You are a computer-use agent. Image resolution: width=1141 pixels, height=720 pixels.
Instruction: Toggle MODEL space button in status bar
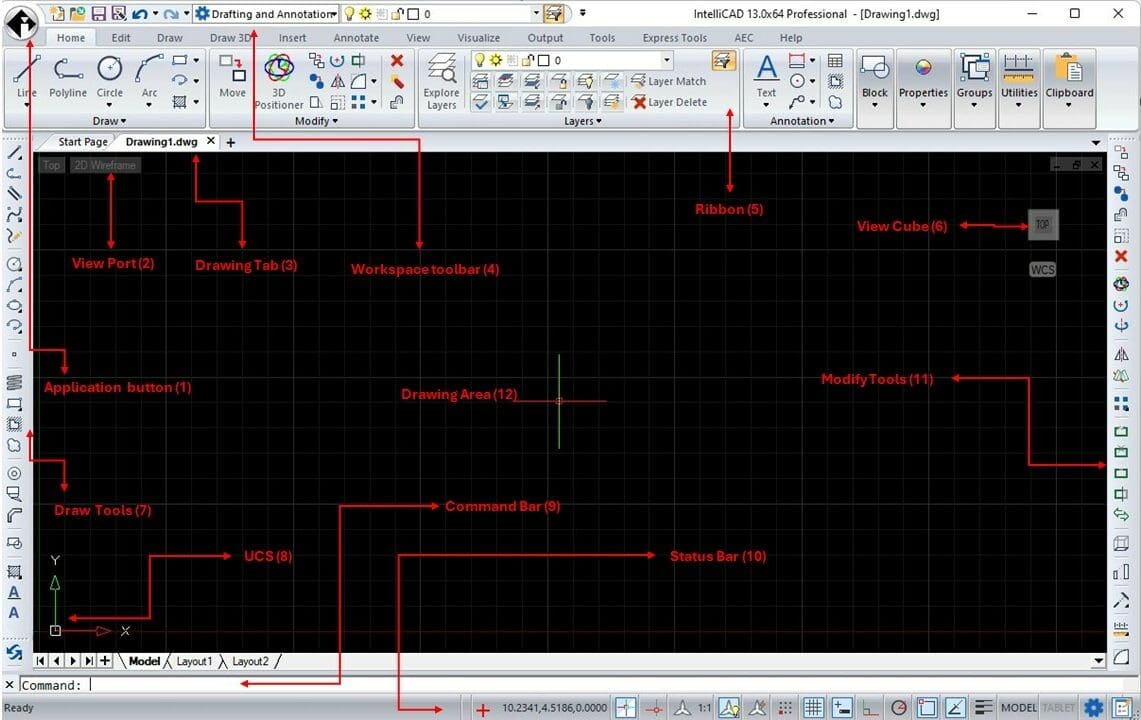(x=1018, y=707)
